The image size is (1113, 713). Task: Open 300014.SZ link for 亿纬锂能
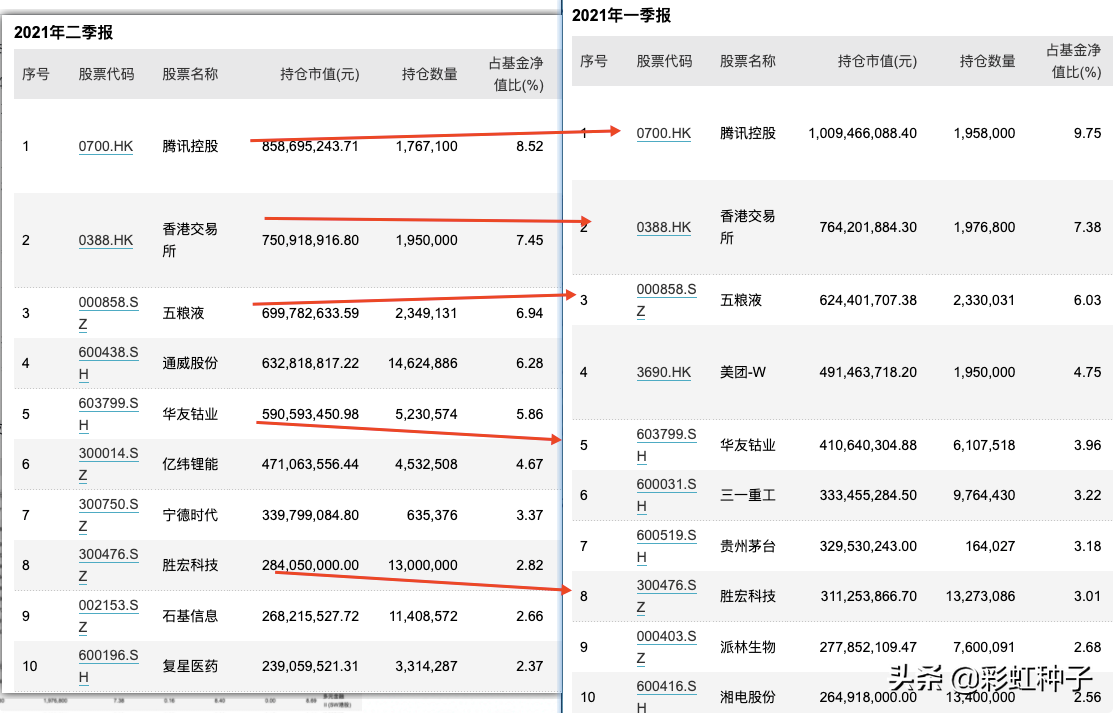[108, 464]
